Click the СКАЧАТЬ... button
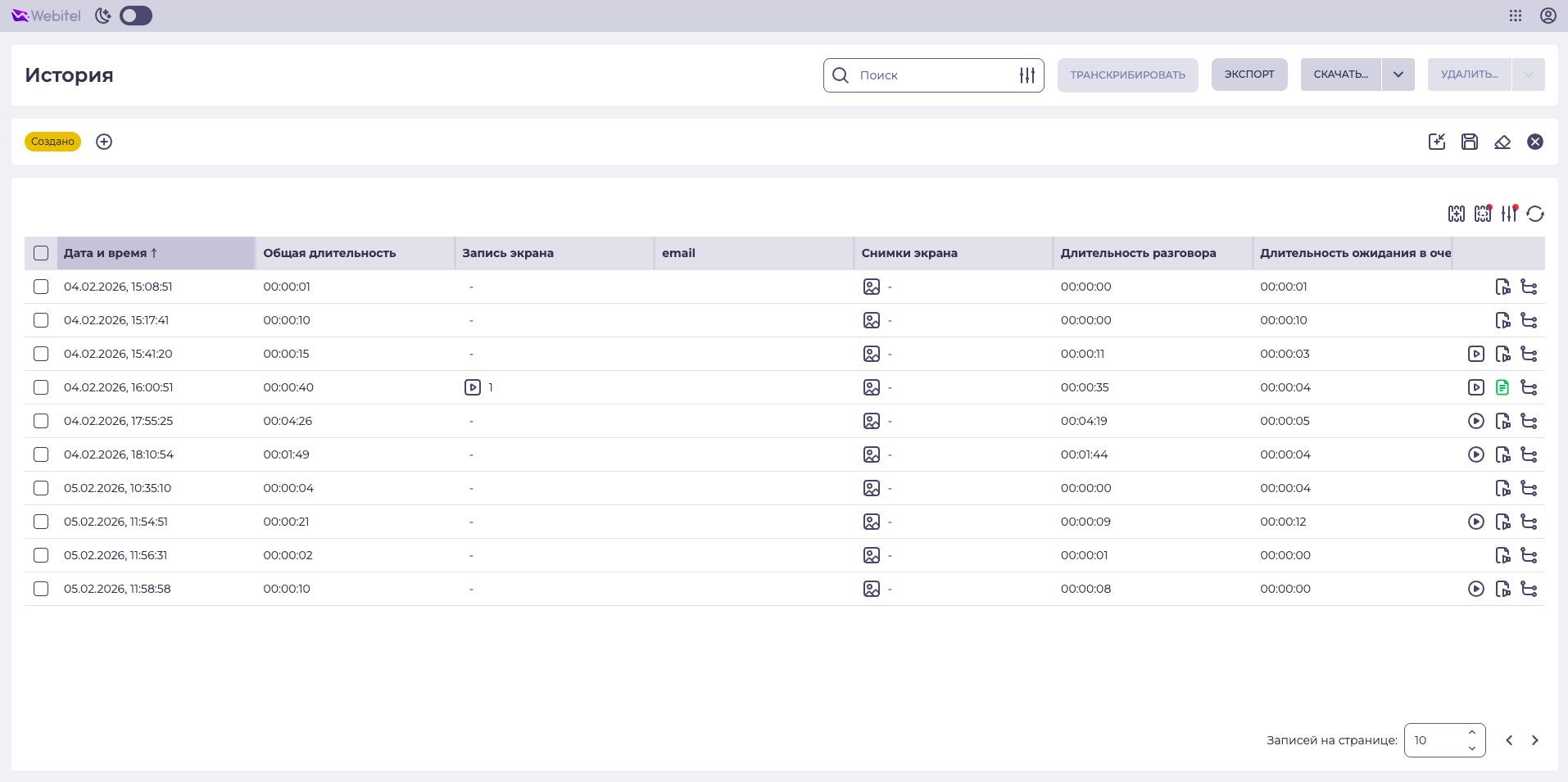This screenshot has height=782, width=1568. [1341, 75]
